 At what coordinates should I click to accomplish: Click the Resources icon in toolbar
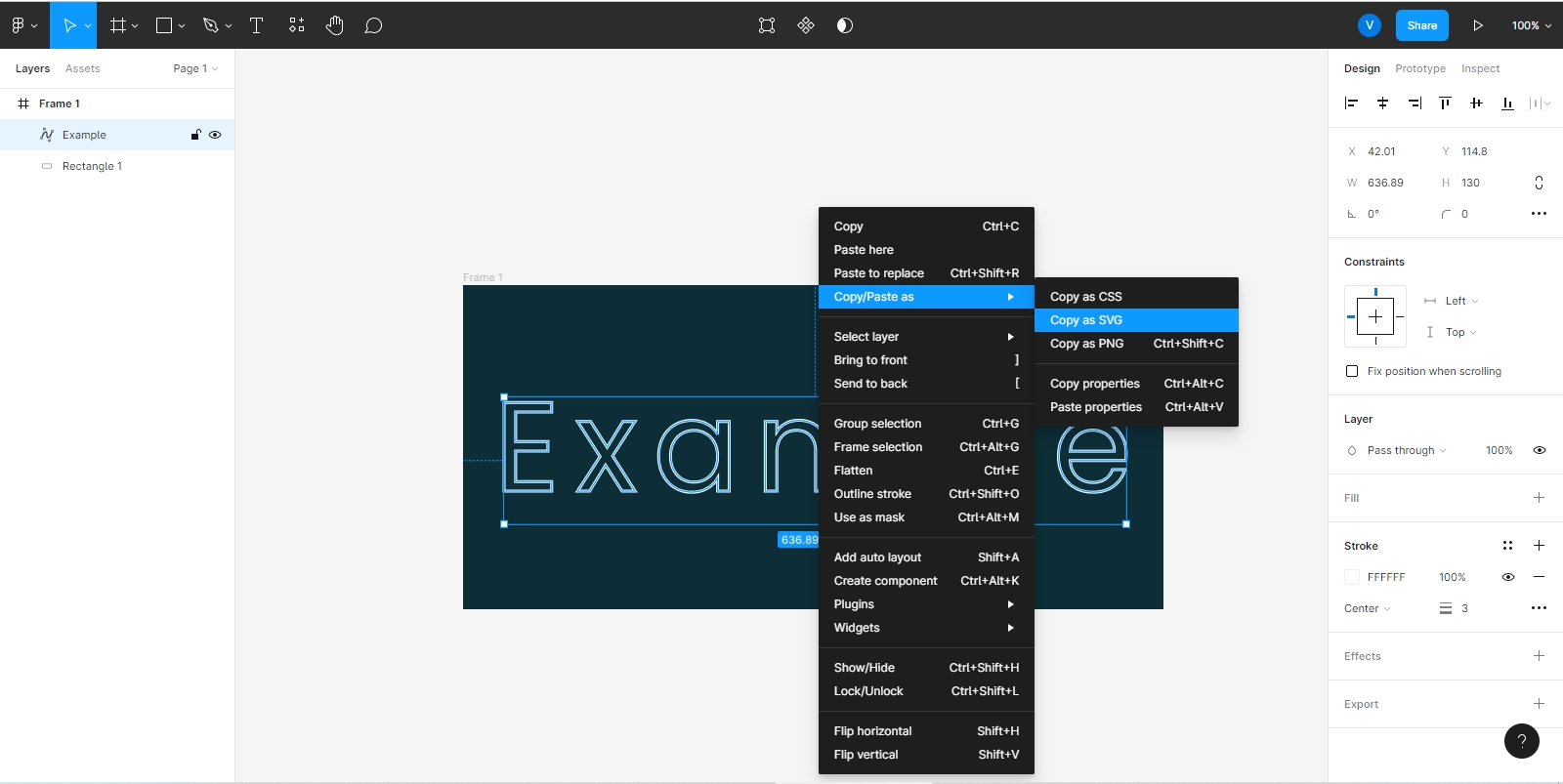tap(297, 25)
